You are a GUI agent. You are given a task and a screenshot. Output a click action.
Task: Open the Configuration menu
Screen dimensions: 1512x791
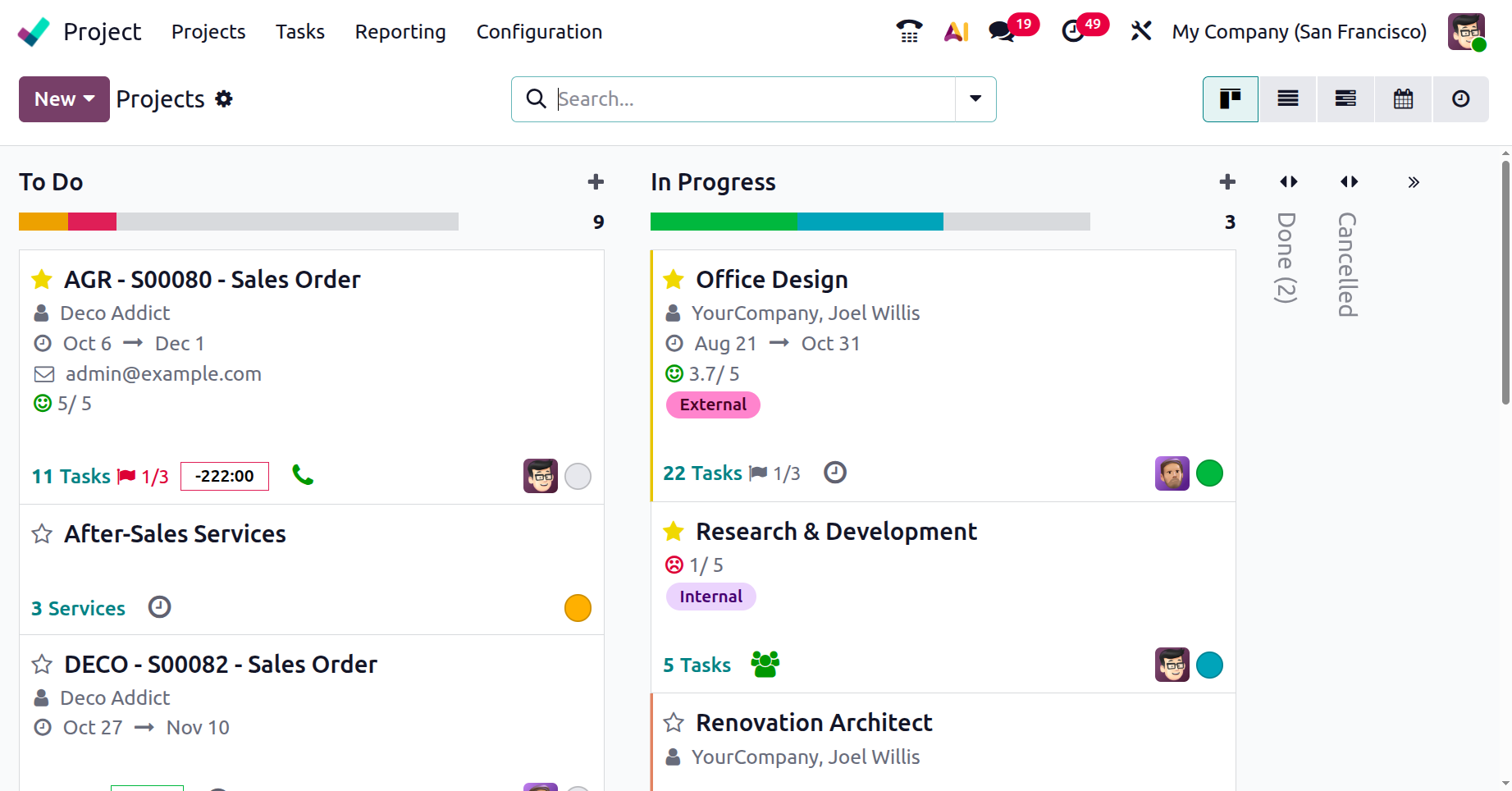[x=539, y=31]
